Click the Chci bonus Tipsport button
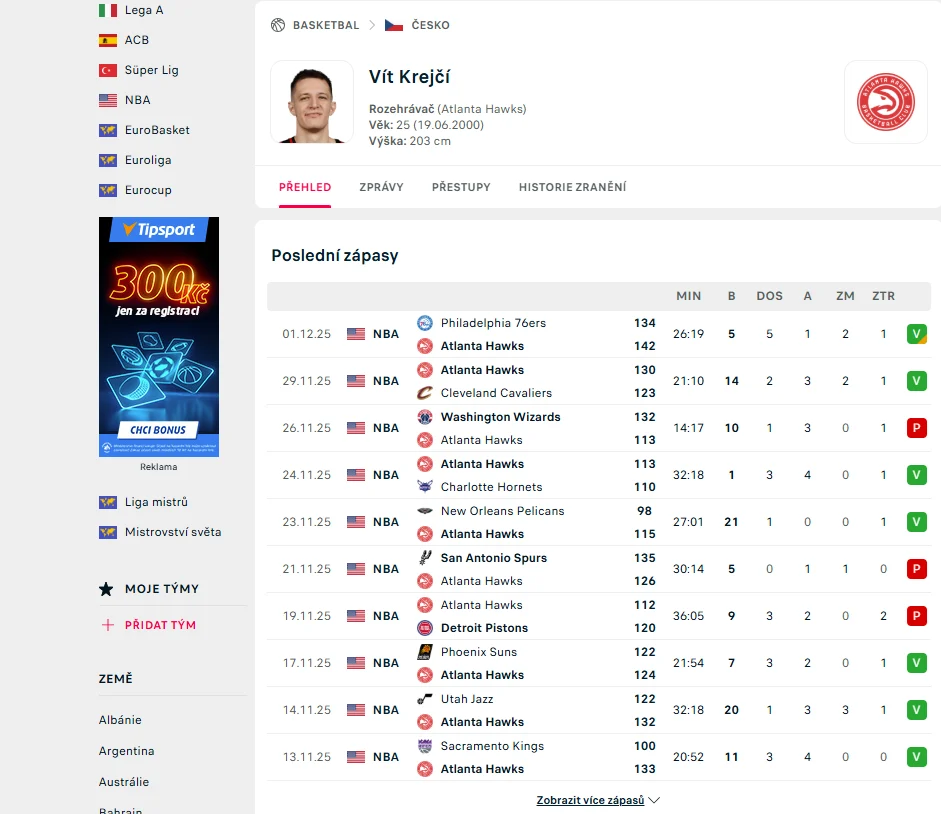941x814 pixels. (158, 430)
